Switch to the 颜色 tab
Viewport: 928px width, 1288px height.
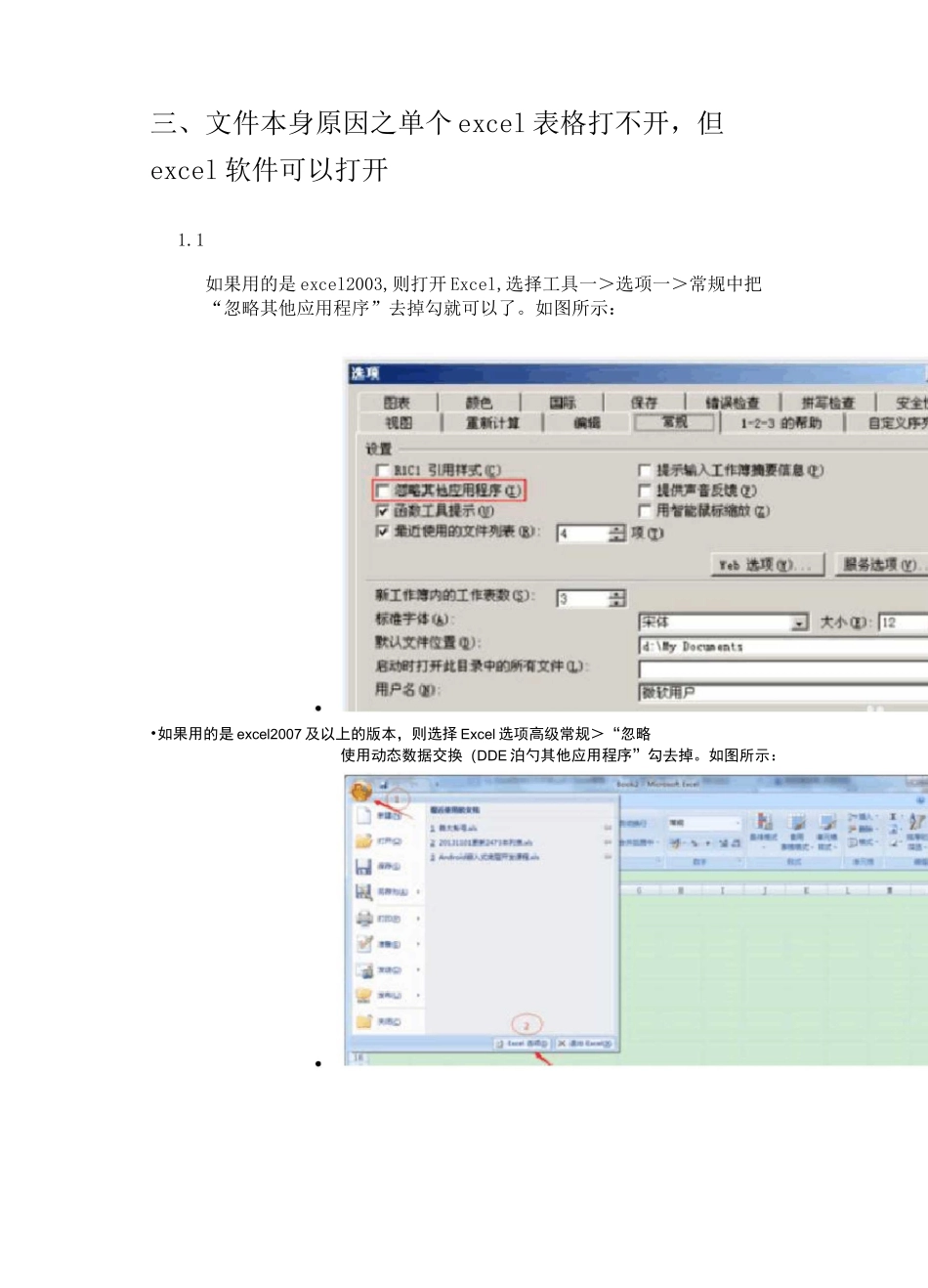[x=479, y=403]
